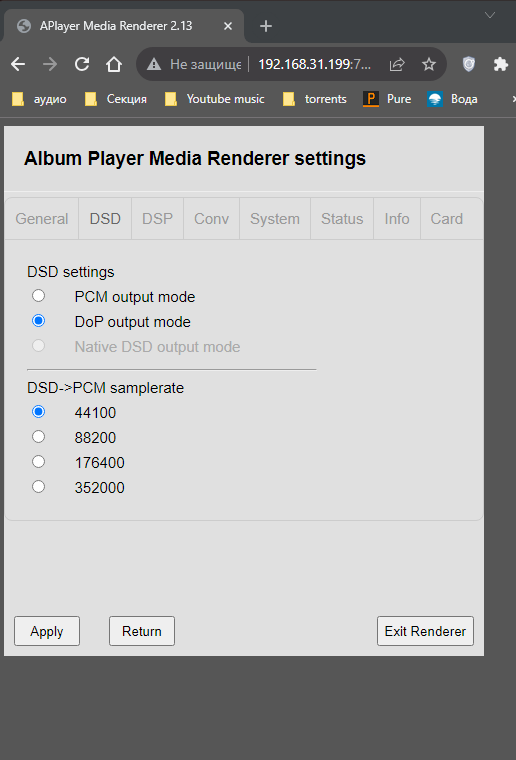Click the Exit Renderer button
This screenshot has width=516, height=760.
425,631
